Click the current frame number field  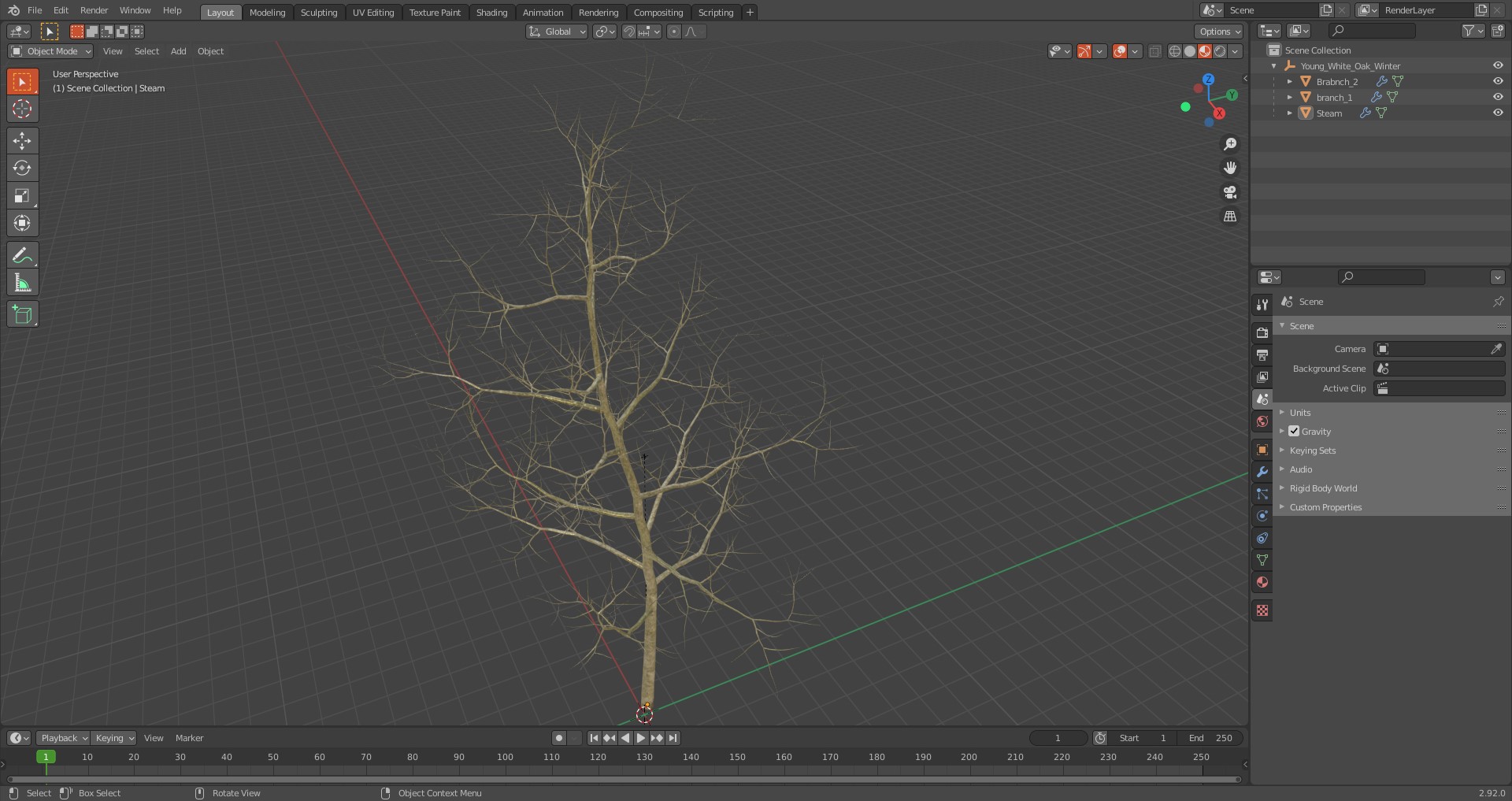[1058, 738]
